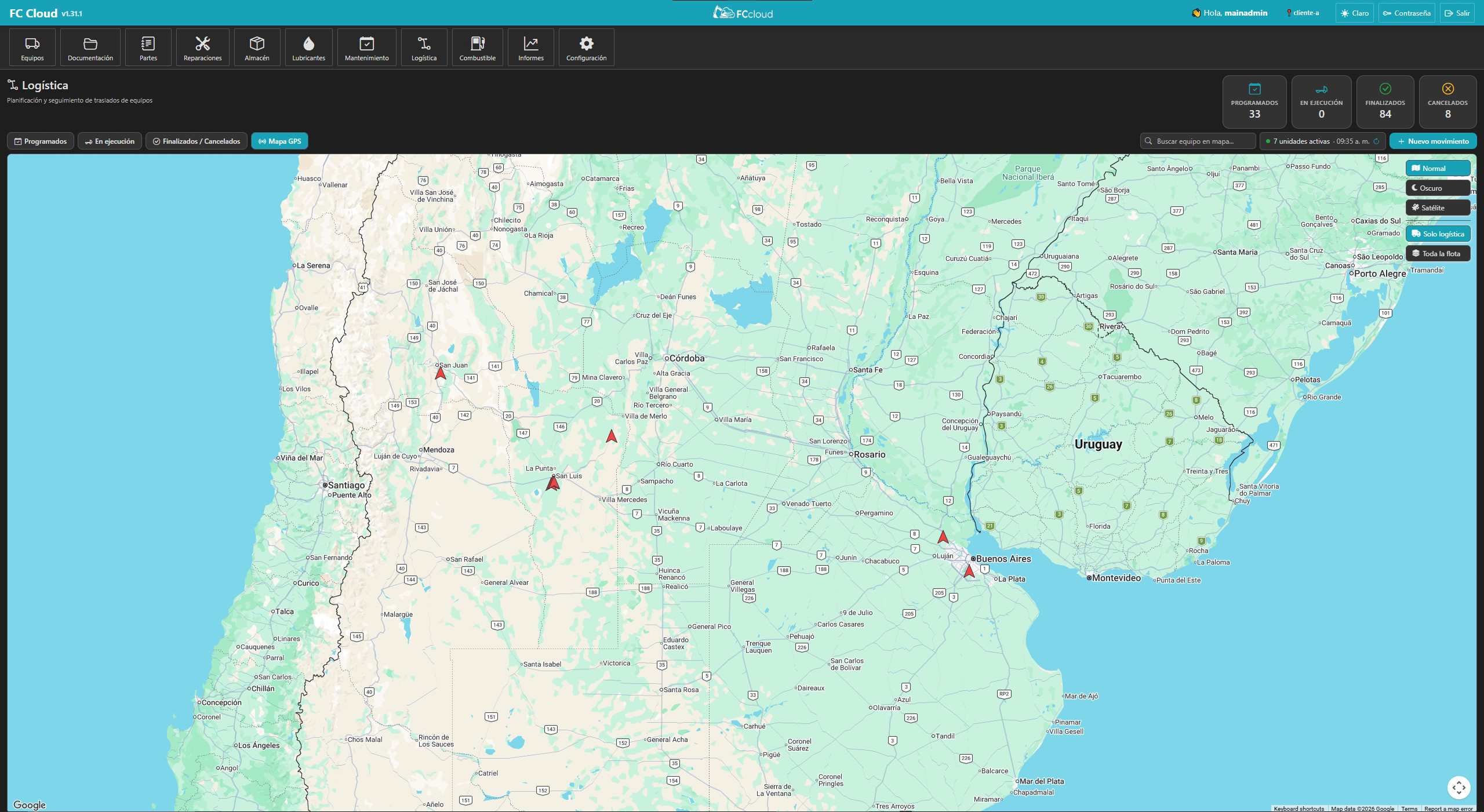Viewport: 1484px width, 812px height.
Task: Switch to the Finalizados / Cancelados tab
Action: click(197, 141)
